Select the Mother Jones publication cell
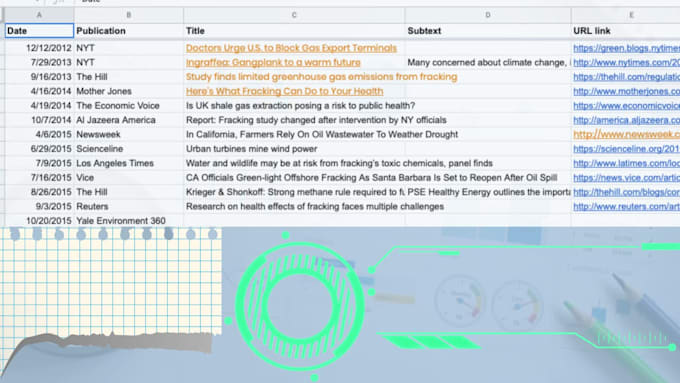 click(x=129, y=91)
